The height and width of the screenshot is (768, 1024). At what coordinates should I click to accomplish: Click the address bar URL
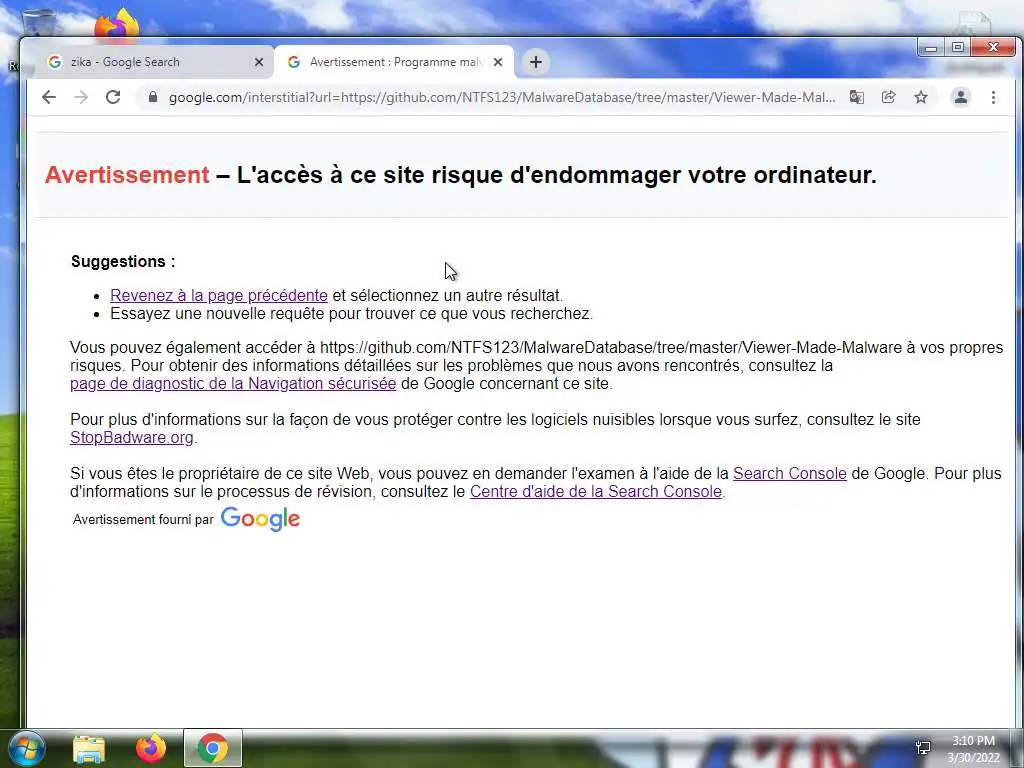pos(502,97)
